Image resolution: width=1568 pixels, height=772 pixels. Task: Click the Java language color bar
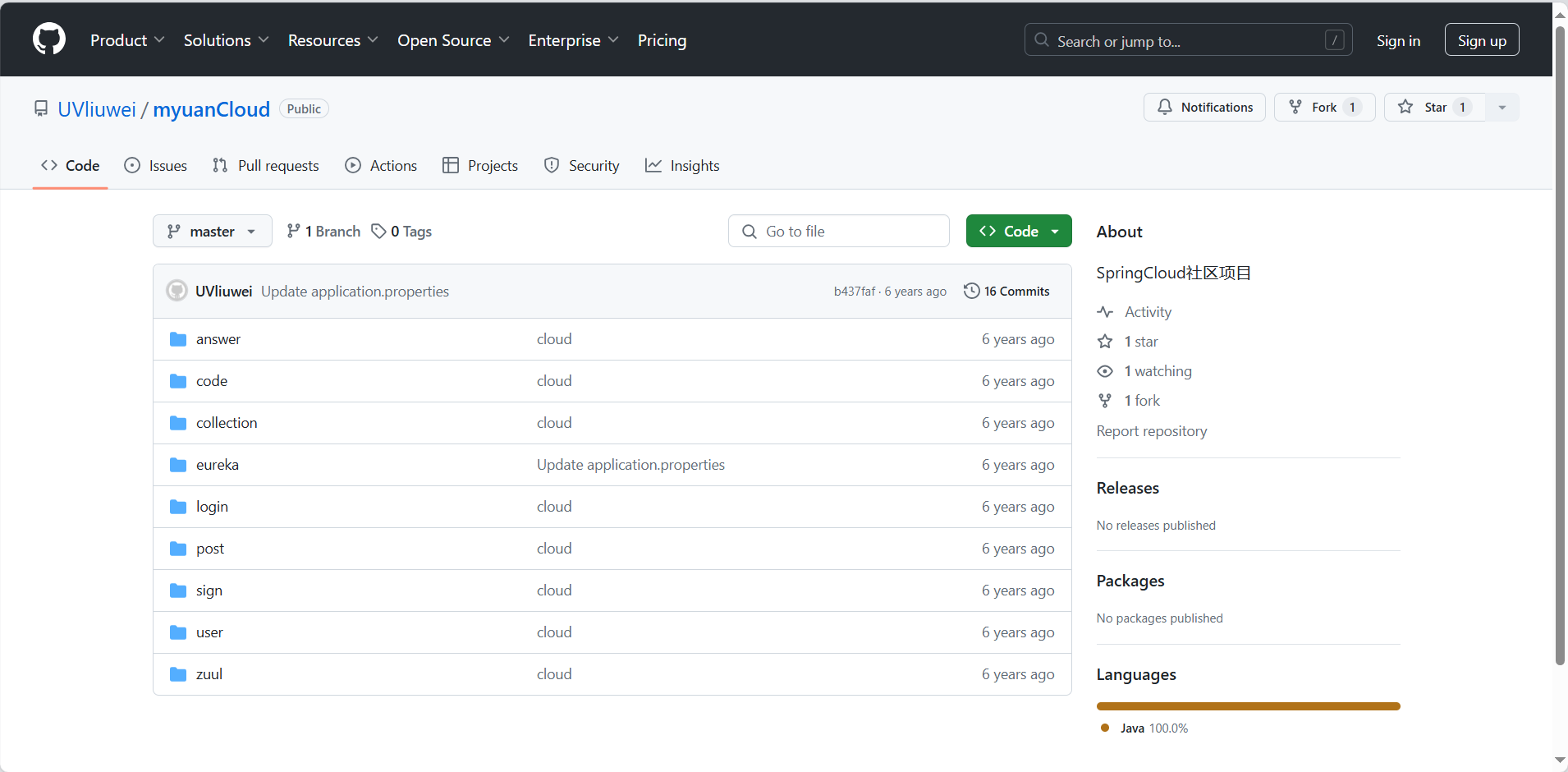(1249, 706)
